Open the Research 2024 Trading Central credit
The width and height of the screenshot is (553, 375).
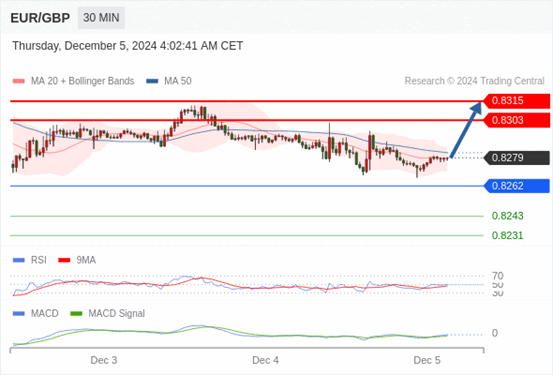474,81
